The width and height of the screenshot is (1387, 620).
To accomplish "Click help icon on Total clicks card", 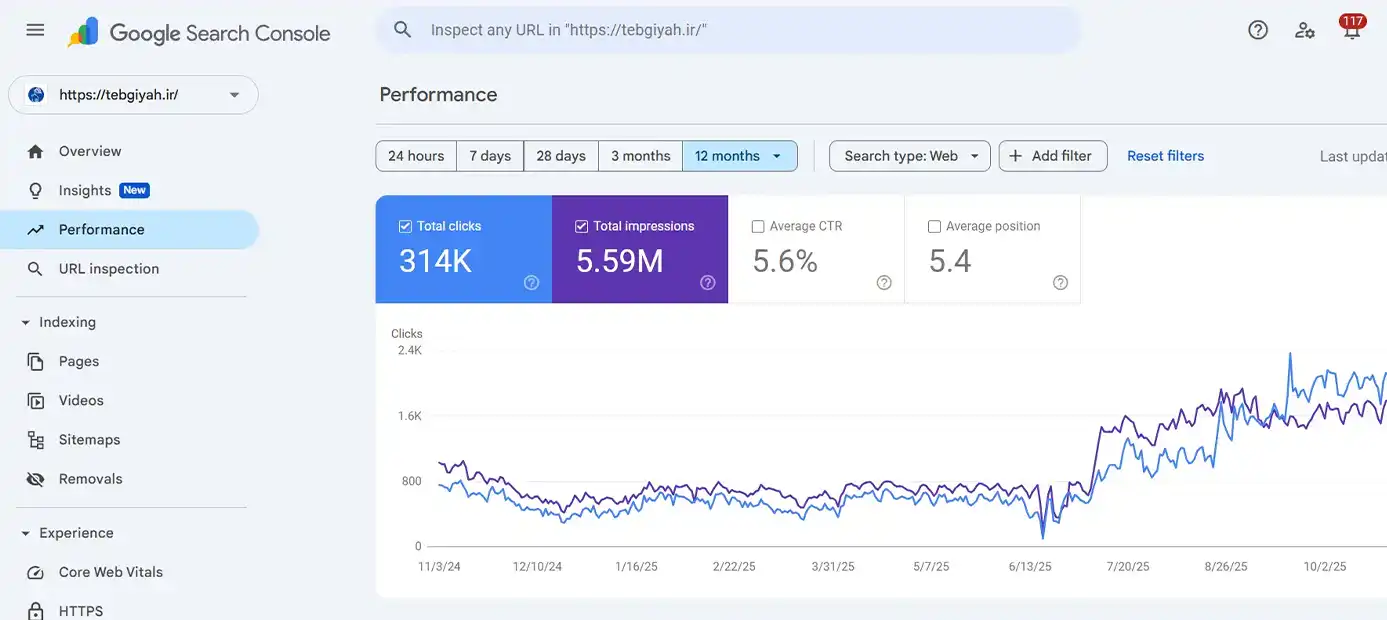I will click(531, 283).
